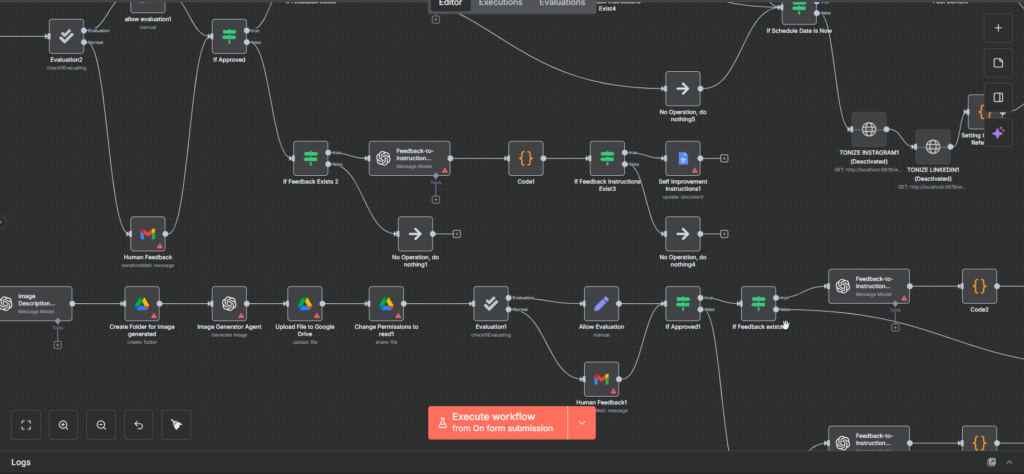Image resolution: width=1024 pixels, height=474 pixels.
Task: Switch to the Editor tab
Action: [451, 4]
